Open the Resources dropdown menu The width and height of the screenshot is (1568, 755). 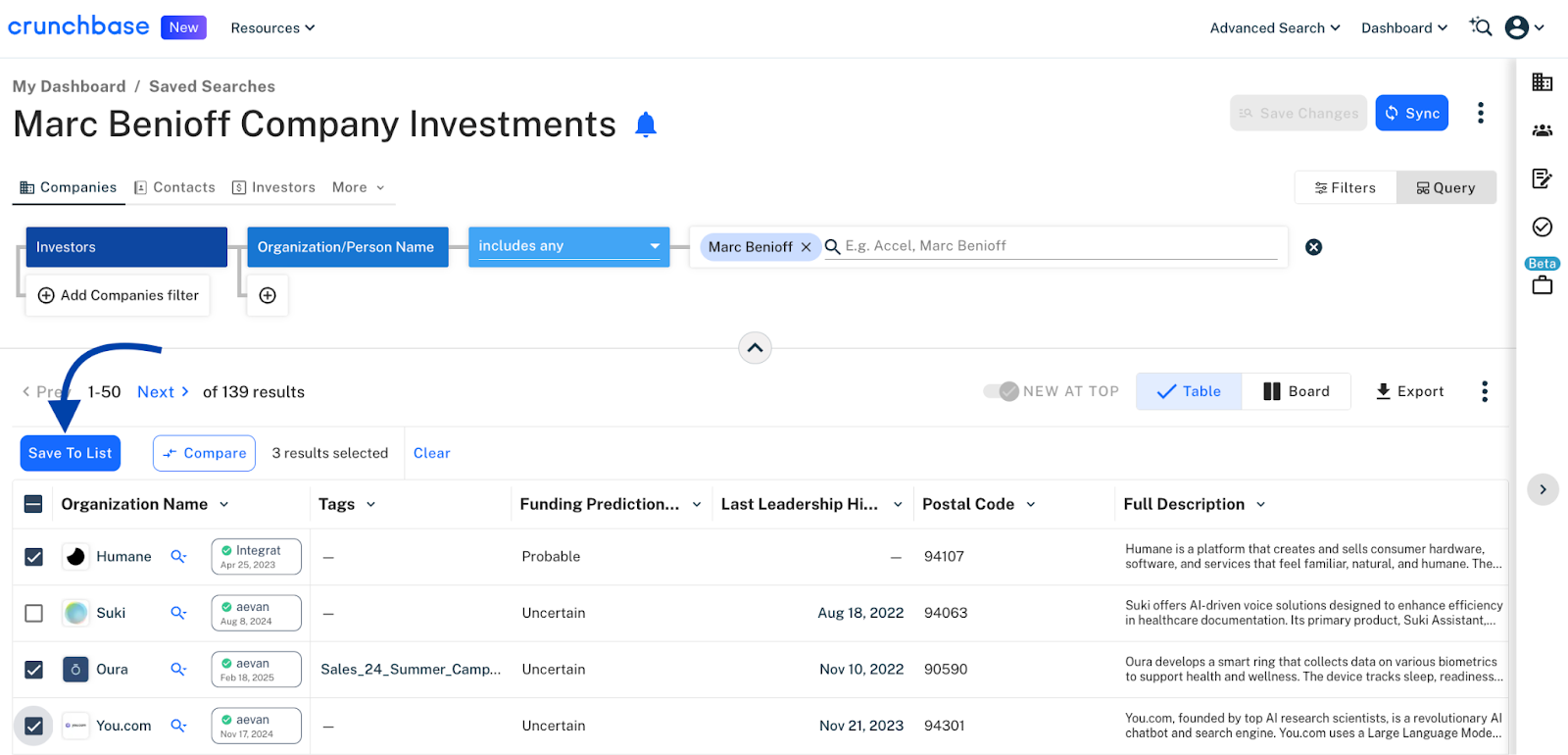pos(272,27)
